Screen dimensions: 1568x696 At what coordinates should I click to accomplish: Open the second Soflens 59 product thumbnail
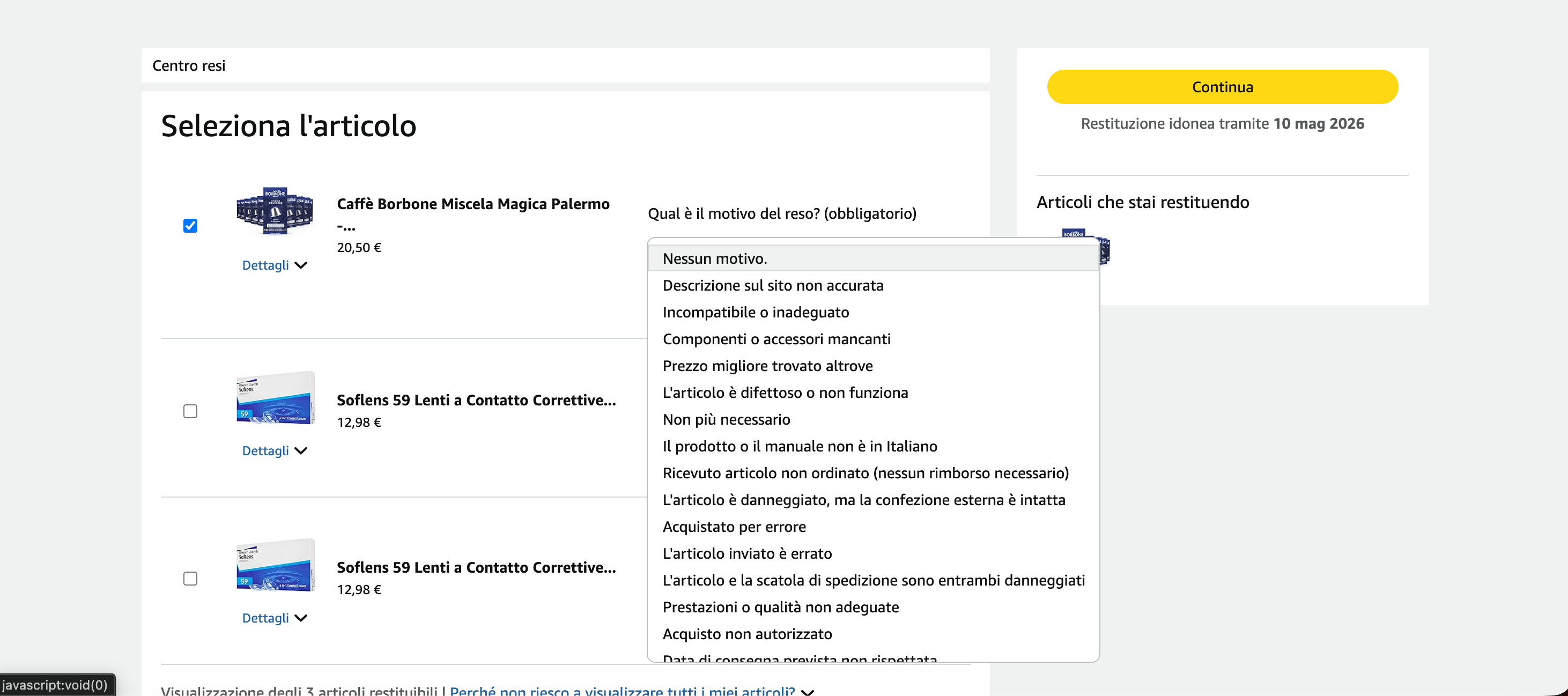[275, 565]
